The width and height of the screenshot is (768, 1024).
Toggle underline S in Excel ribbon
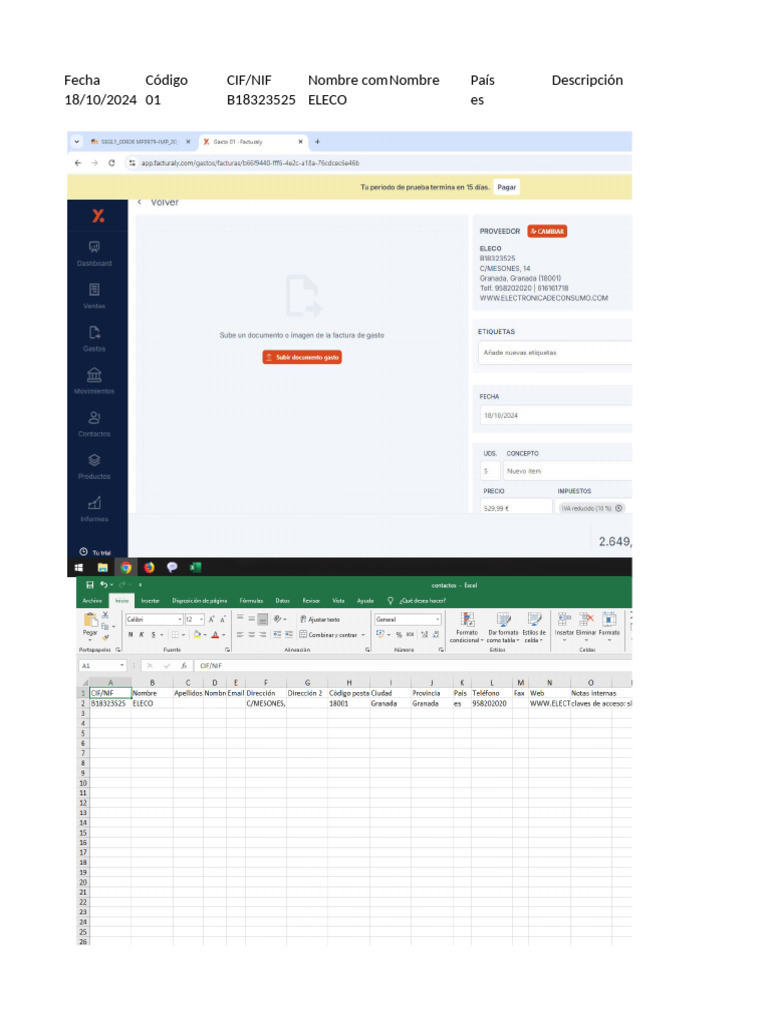coord(153,635)
